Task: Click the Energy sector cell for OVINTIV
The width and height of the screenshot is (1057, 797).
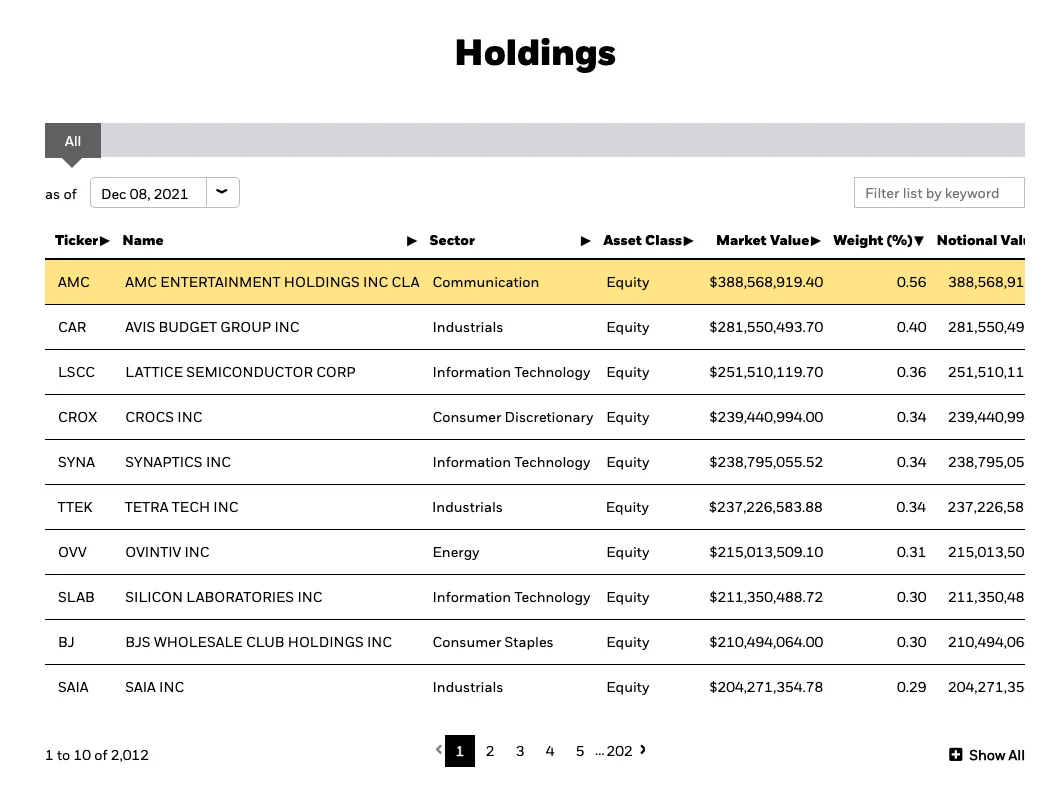Action: tap(456, 552)
